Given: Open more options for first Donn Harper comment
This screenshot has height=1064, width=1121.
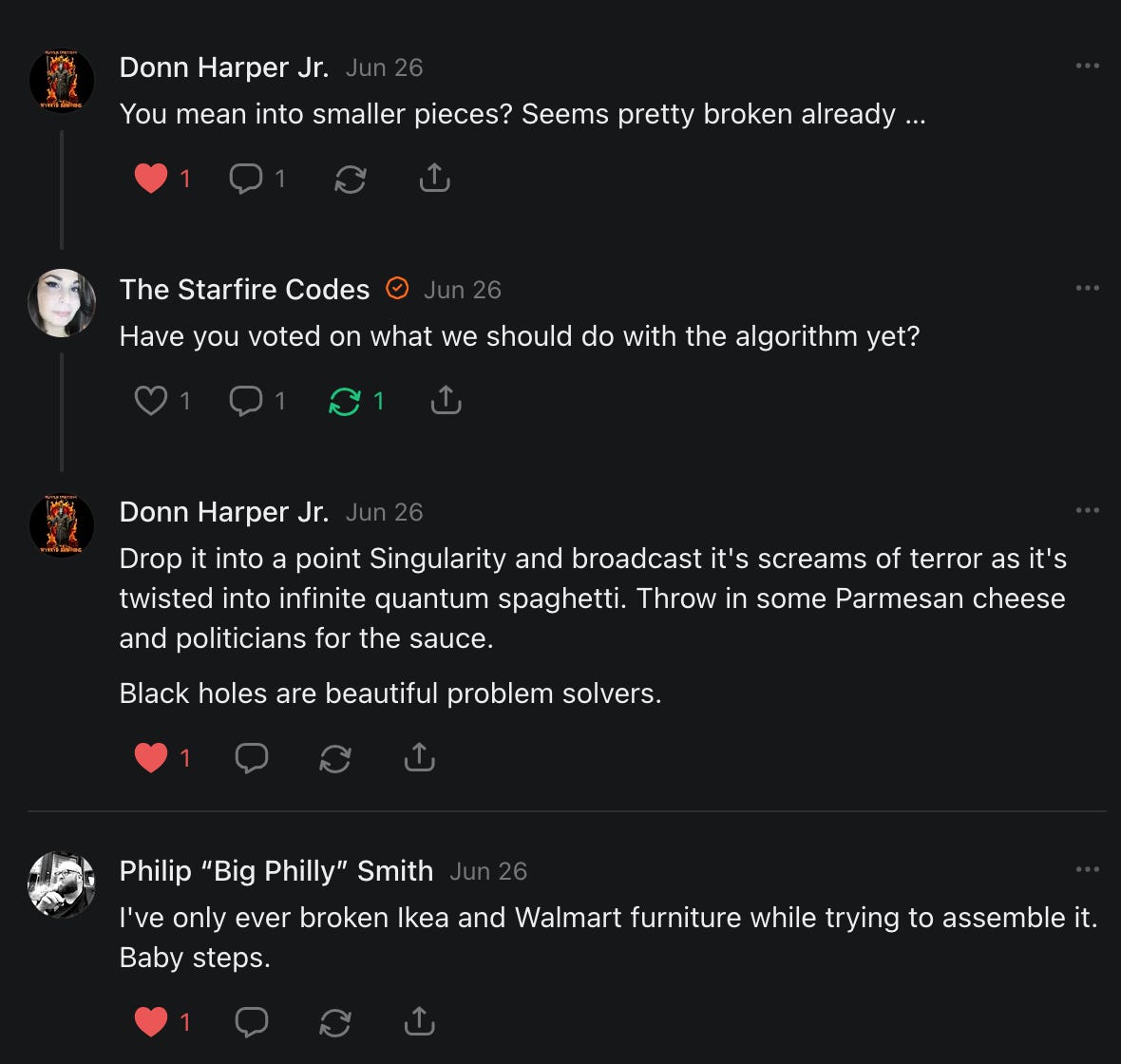Looking at the screenshot, I should [1087, 66].
